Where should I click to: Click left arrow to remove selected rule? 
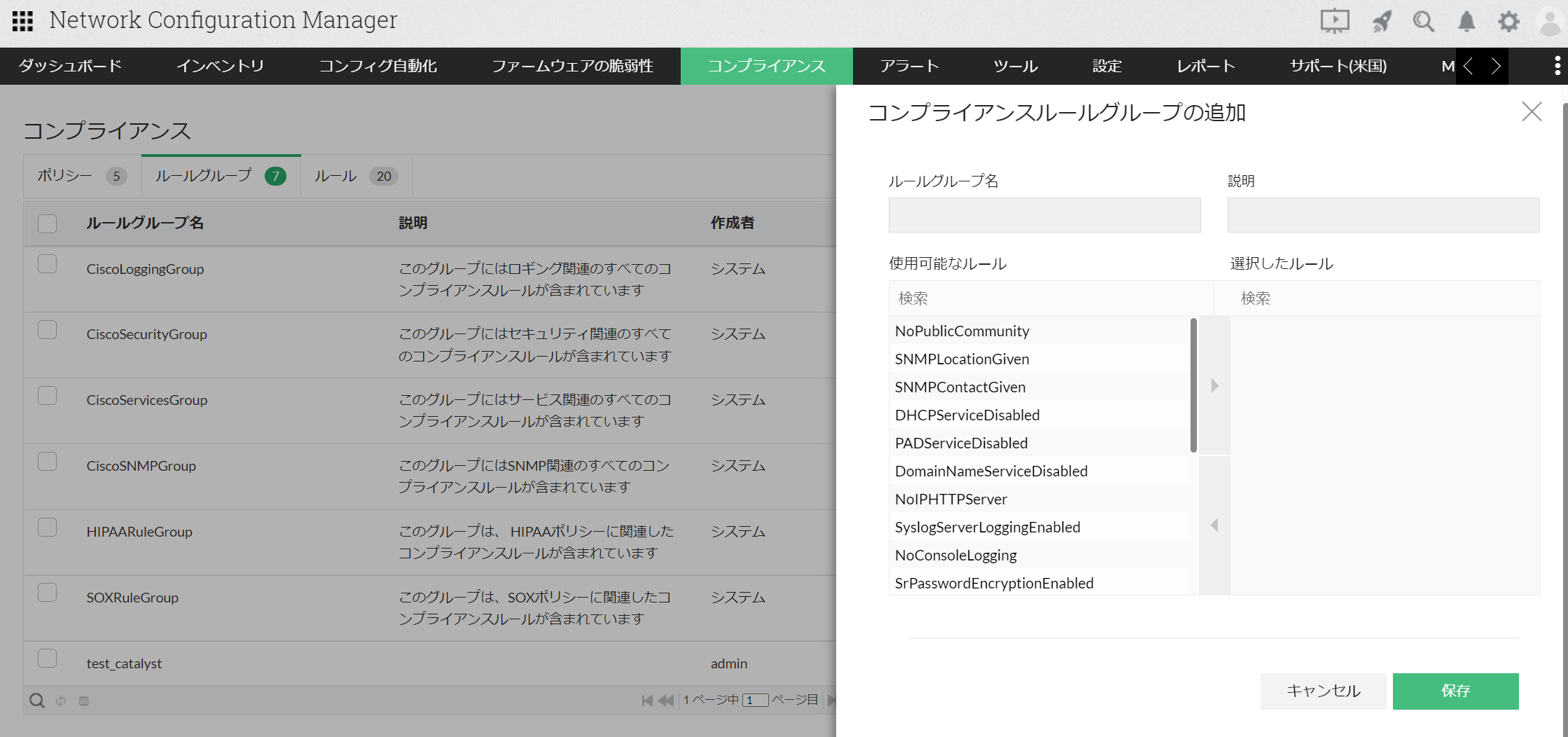pos(1214,525)
